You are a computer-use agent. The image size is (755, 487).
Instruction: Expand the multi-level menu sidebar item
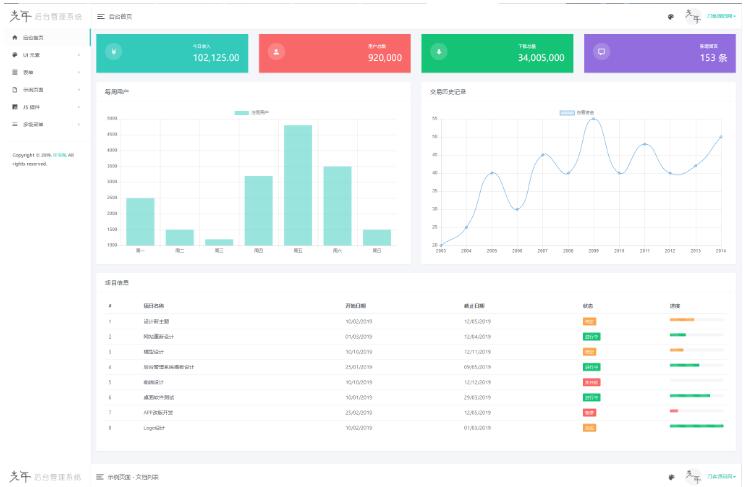44,124
